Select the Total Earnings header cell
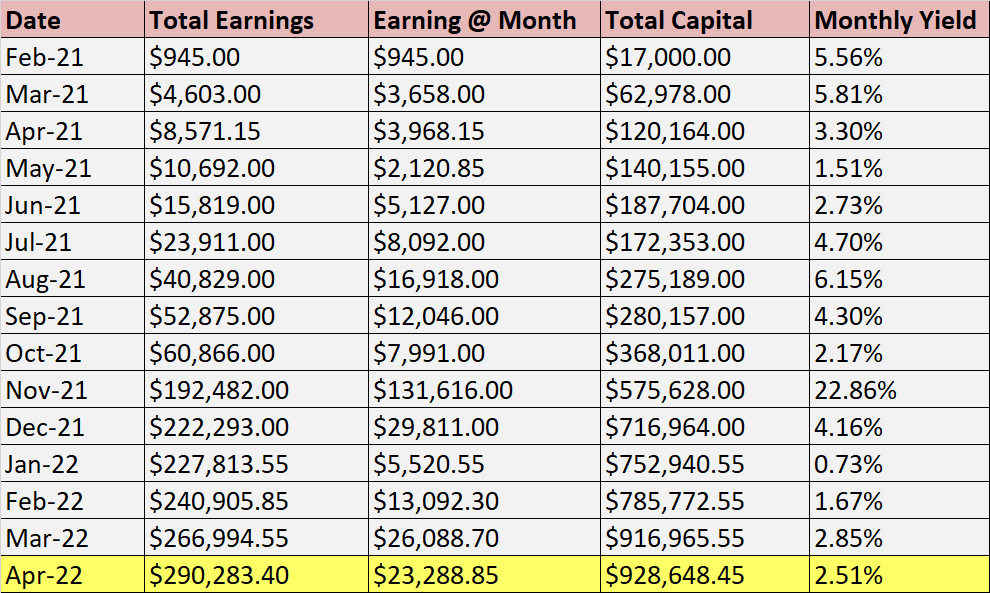990x593 pixels. pos(256,21)
